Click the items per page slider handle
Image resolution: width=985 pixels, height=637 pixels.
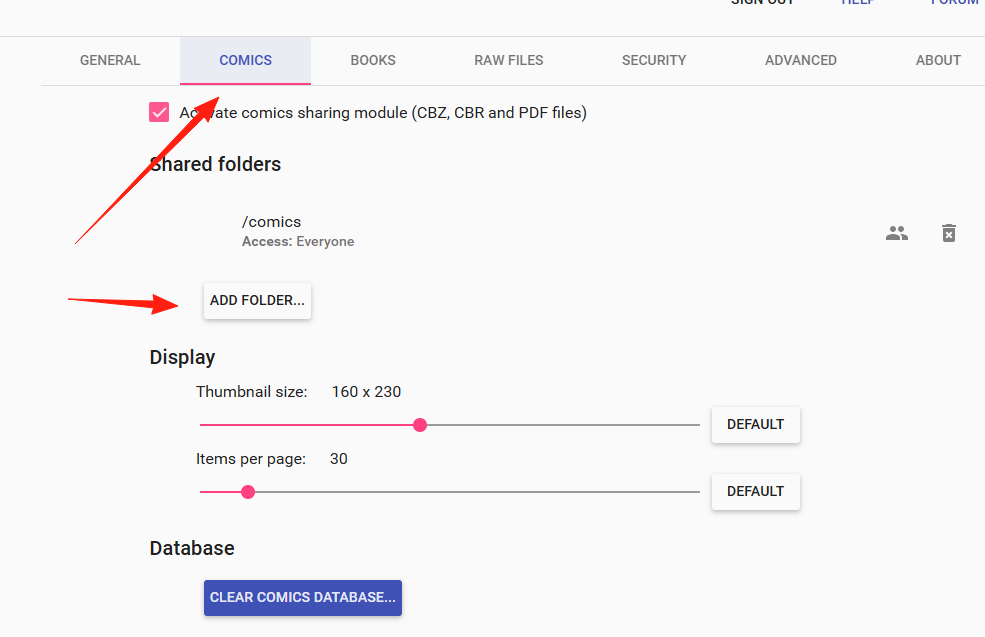[248, 492]
